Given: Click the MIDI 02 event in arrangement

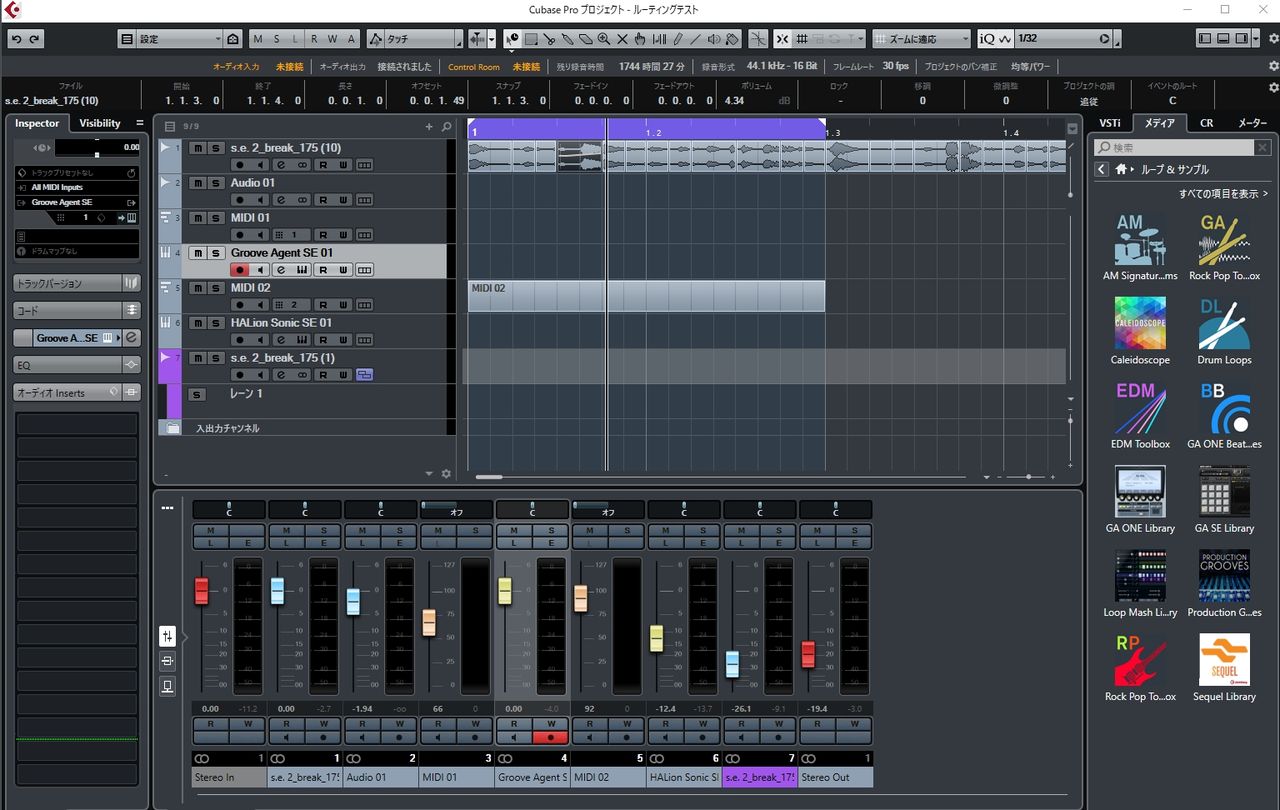Looking at the screenshot, I should (646, 296).
